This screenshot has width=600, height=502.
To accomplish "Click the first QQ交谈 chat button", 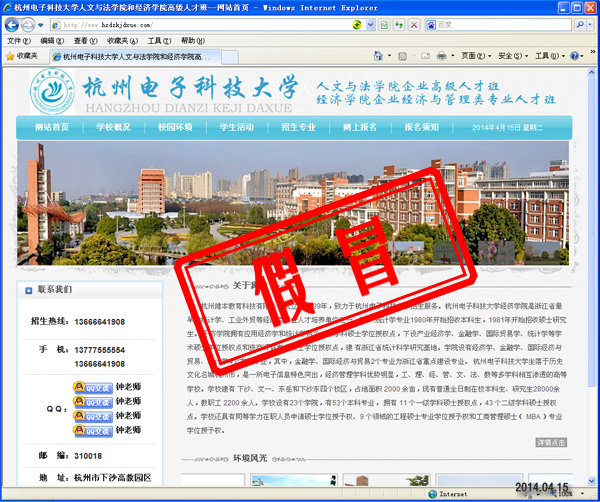I will pos(93,387).
